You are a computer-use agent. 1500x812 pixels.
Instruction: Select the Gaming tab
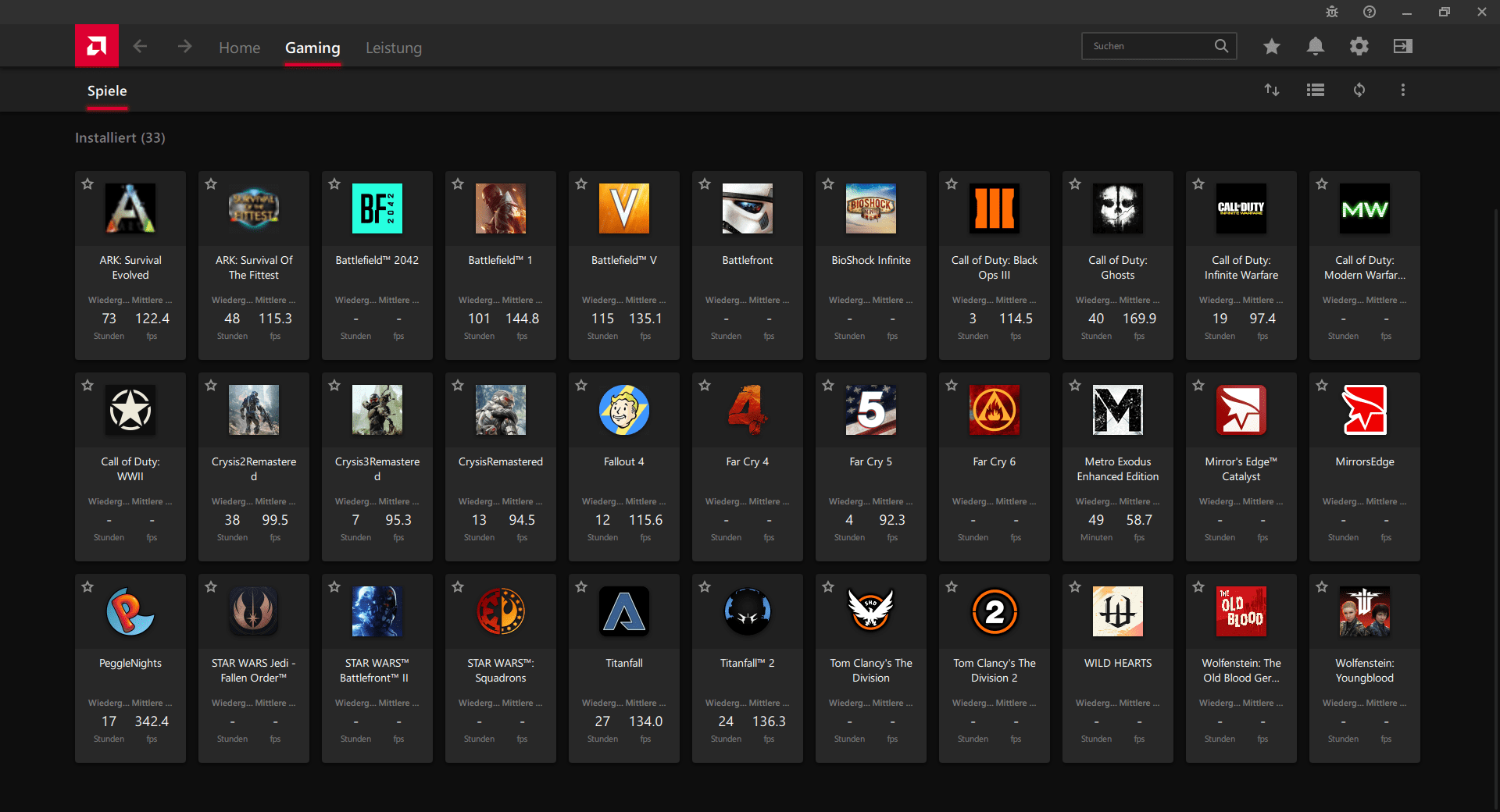(x=312, y=48)
